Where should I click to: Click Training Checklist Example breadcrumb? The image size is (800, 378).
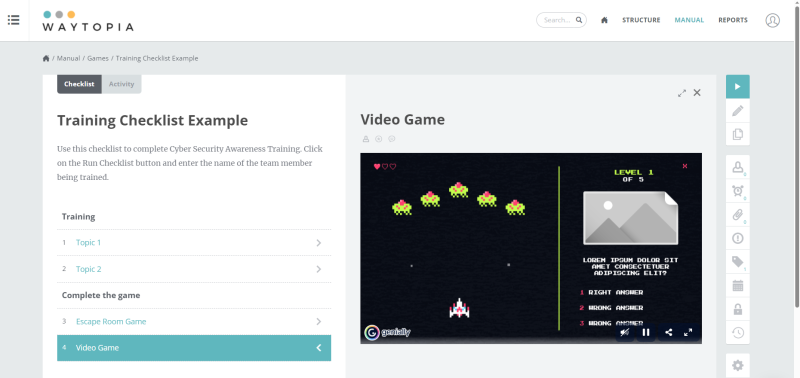click(157, 58)
